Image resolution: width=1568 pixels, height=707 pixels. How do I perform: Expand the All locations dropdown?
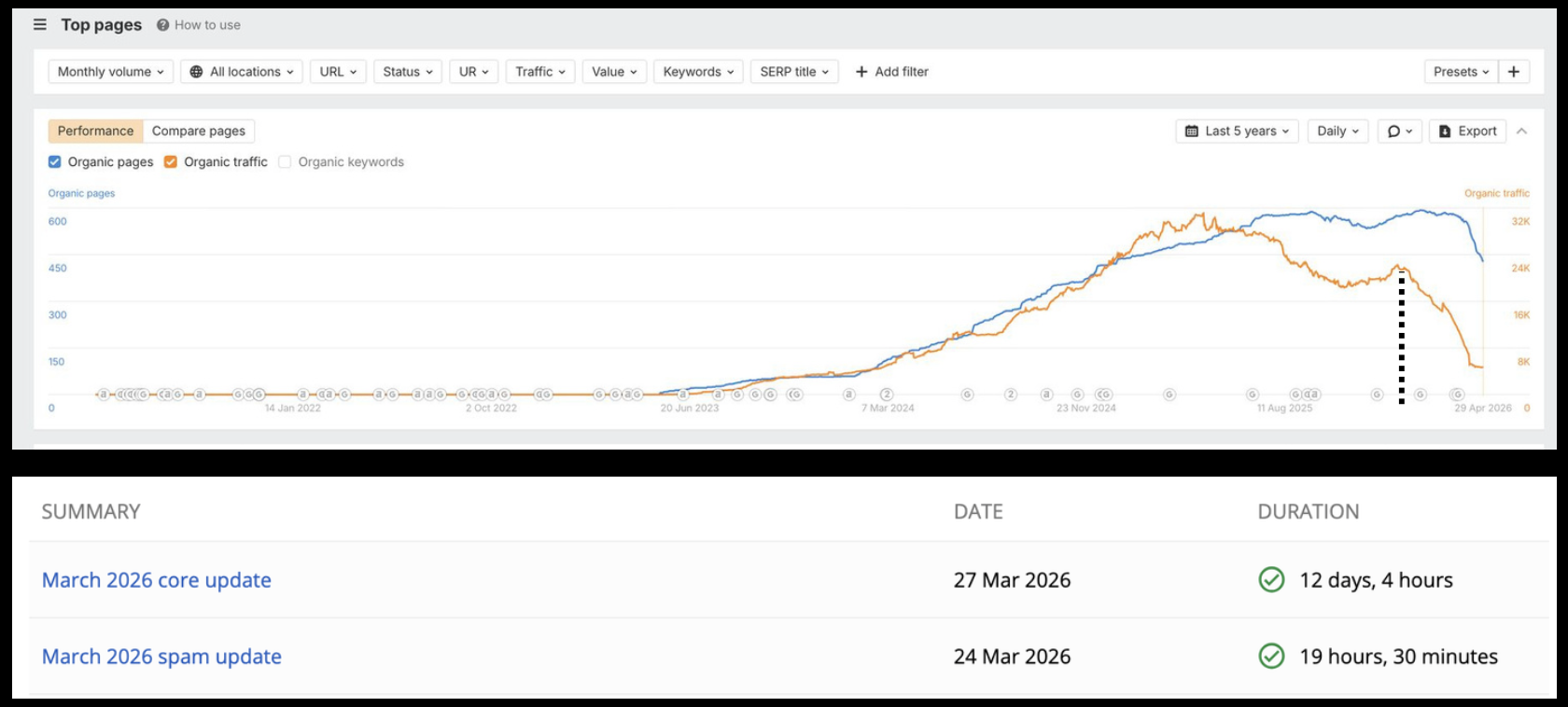coord(242,72)
